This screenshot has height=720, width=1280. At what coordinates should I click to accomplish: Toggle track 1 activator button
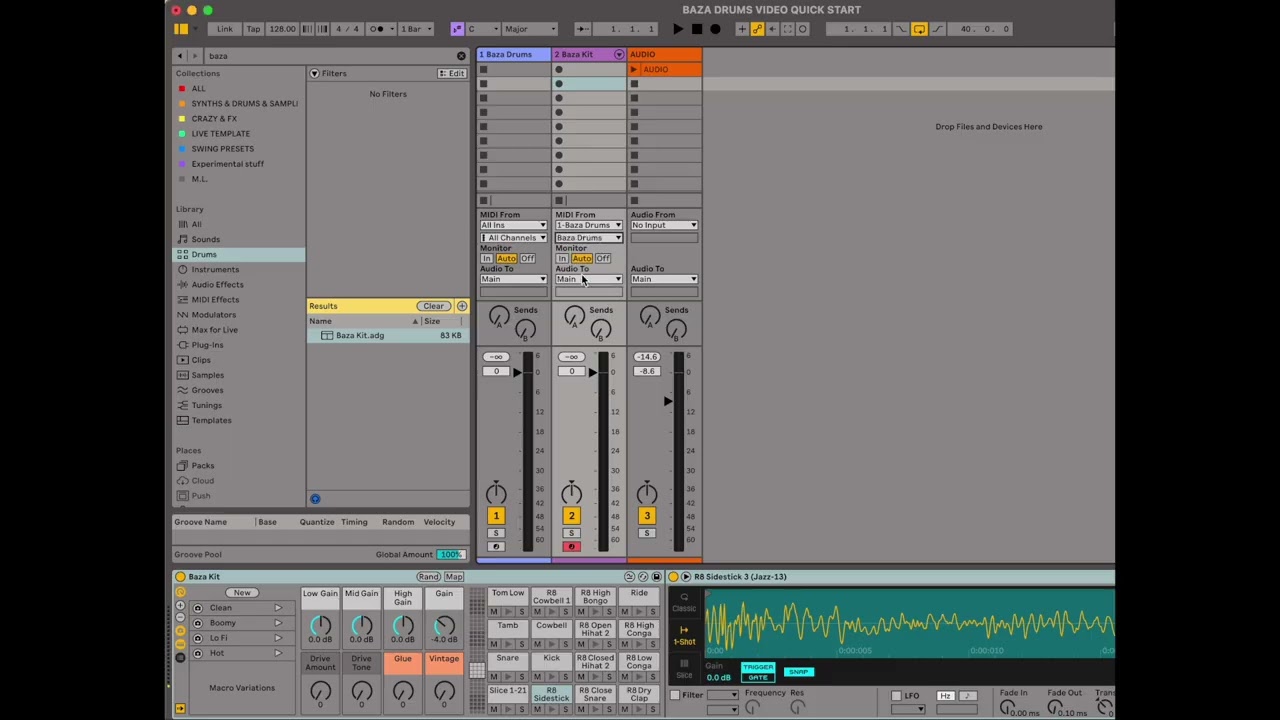pyautogui.click(x=495, y=516)
